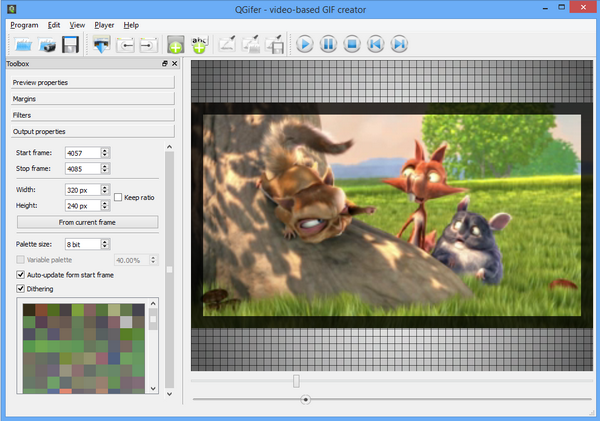600x421 pixels.
Task: Click the Insert text 'abc' icon
Action: tap(199, 44)
